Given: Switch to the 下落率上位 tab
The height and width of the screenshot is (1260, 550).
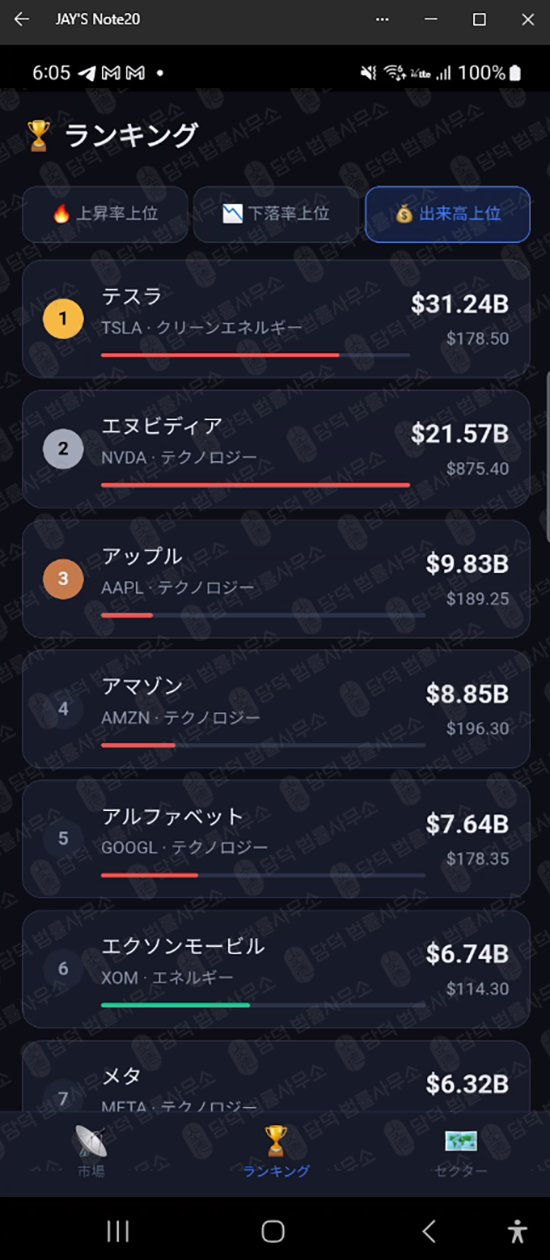Looking at the screenshot, I should point(276,214).
